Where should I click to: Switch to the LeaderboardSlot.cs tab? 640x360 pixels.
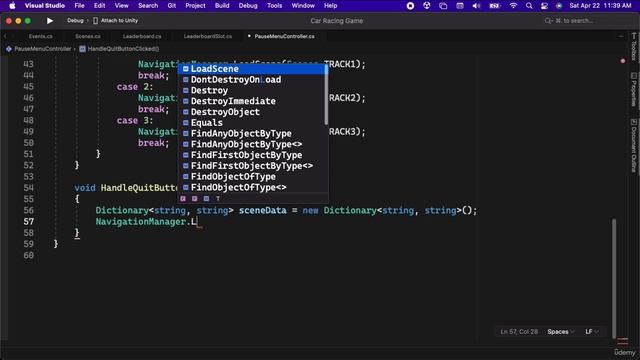click(x=208, y=36)
